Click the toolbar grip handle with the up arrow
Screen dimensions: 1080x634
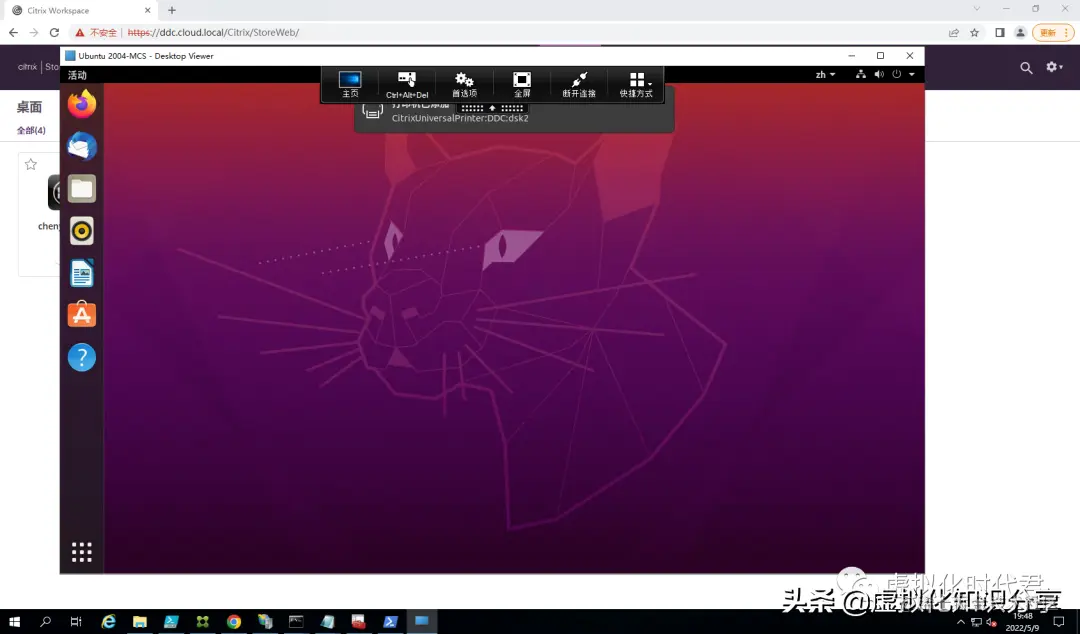(x=492, y=108)
